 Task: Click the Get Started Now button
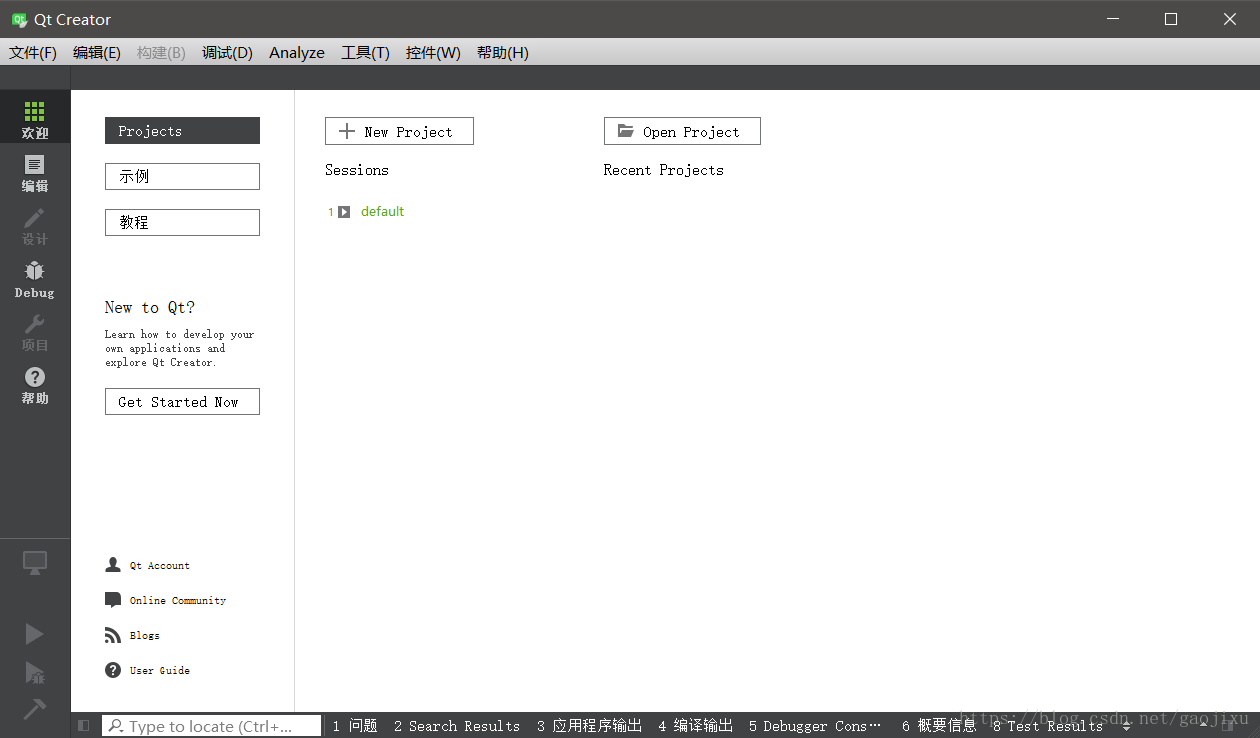click(182, 401)
